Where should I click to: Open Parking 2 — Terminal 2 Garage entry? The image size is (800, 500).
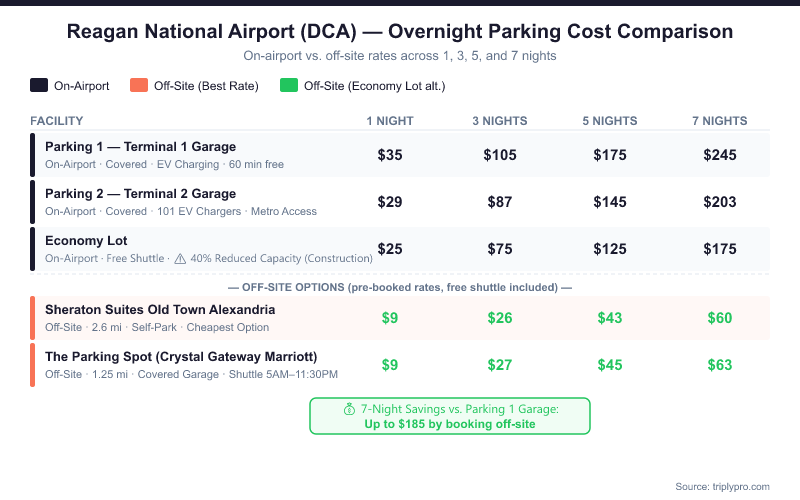[x=140, y=194]
